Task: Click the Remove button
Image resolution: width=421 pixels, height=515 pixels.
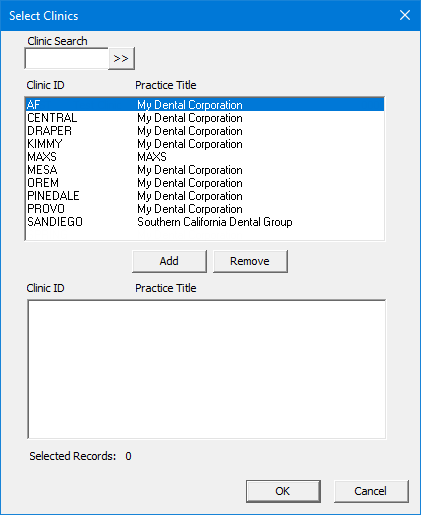Action: coord(250,261)
